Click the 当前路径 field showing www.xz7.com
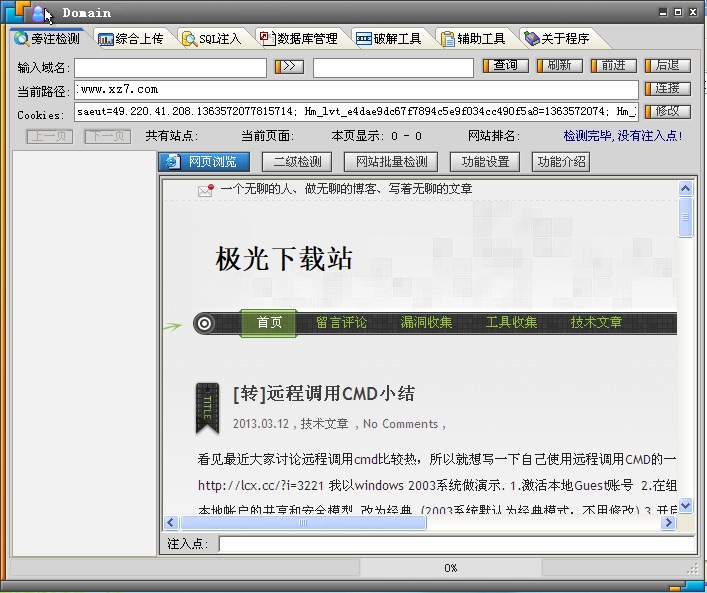This screenshot has height=593, width=707. pos(356,90)
